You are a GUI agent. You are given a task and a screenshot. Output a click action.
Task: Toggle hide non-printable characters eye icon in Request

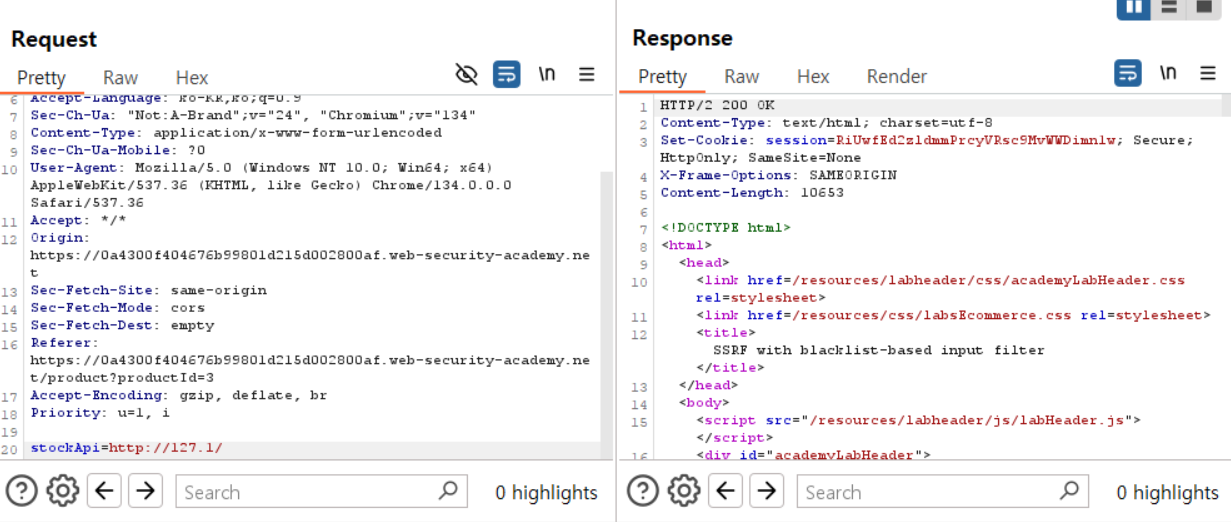[467, 74]
